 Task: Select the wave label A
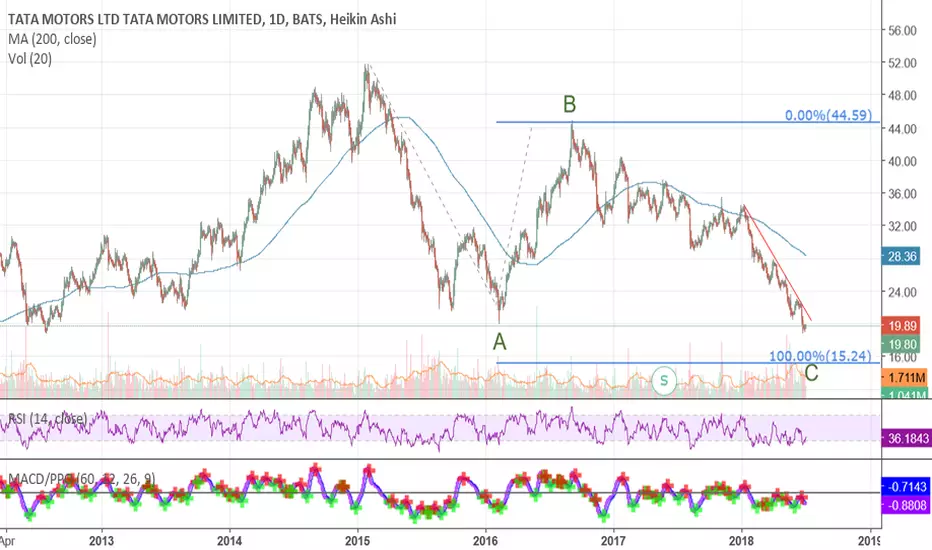coord(499,342)
